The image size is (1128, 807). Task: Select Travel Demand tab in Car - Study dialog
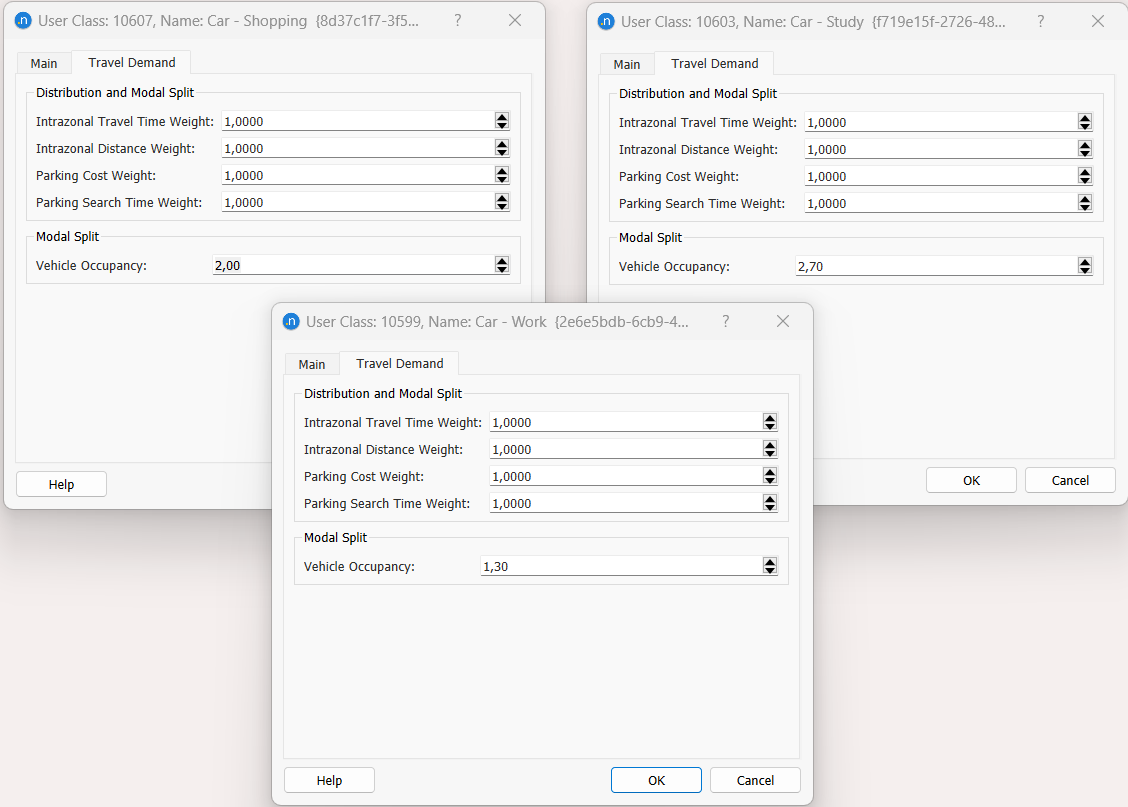(714, 63)
